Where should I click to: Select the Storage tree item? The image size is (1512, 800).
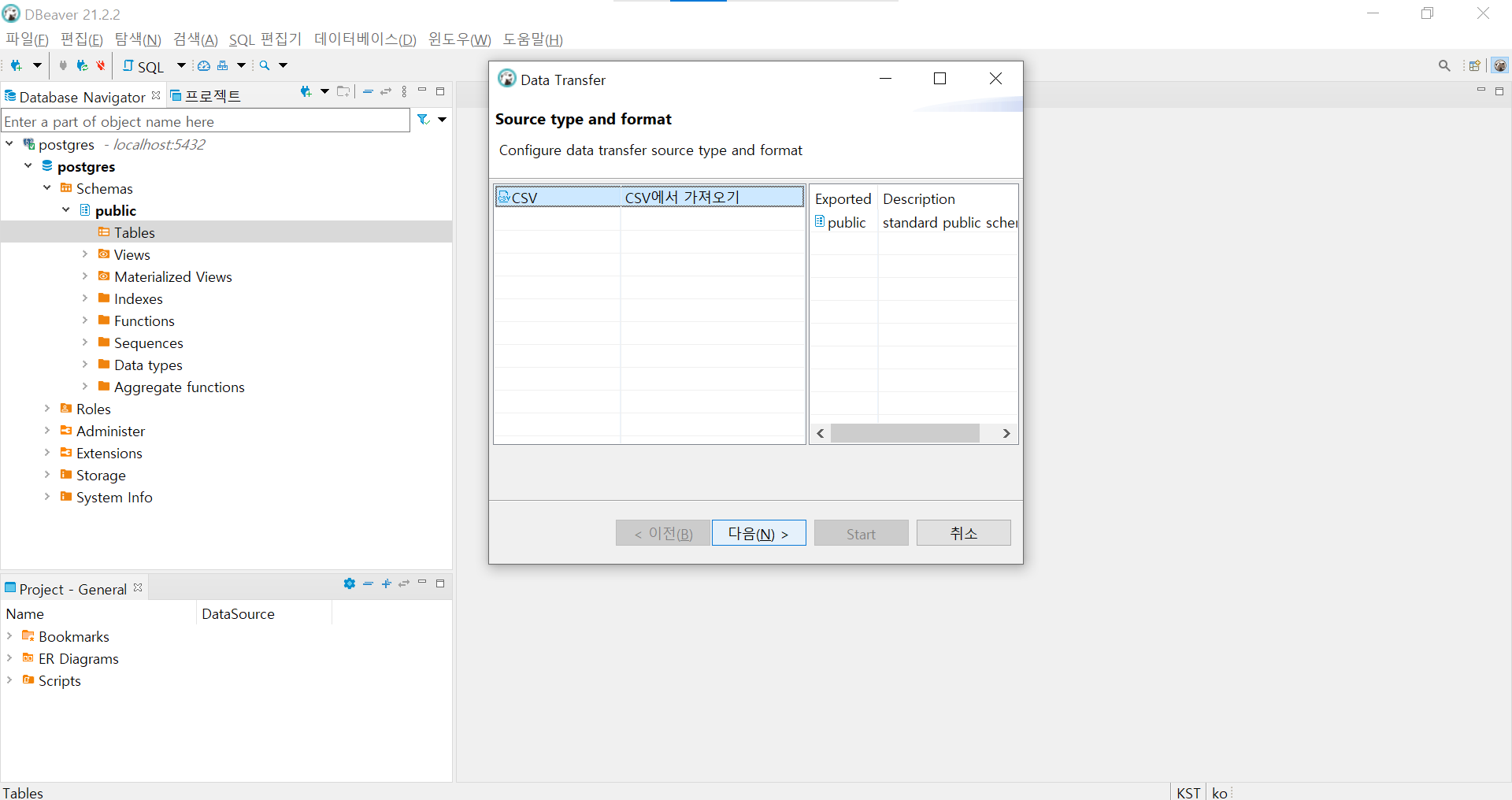point(101,475)
